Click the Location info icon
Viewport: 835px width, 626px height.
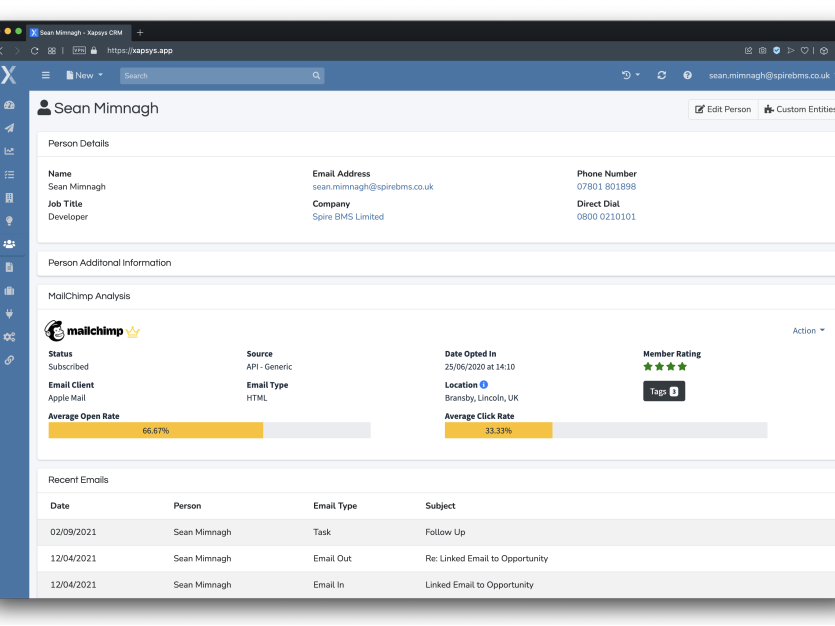[484, 384]
